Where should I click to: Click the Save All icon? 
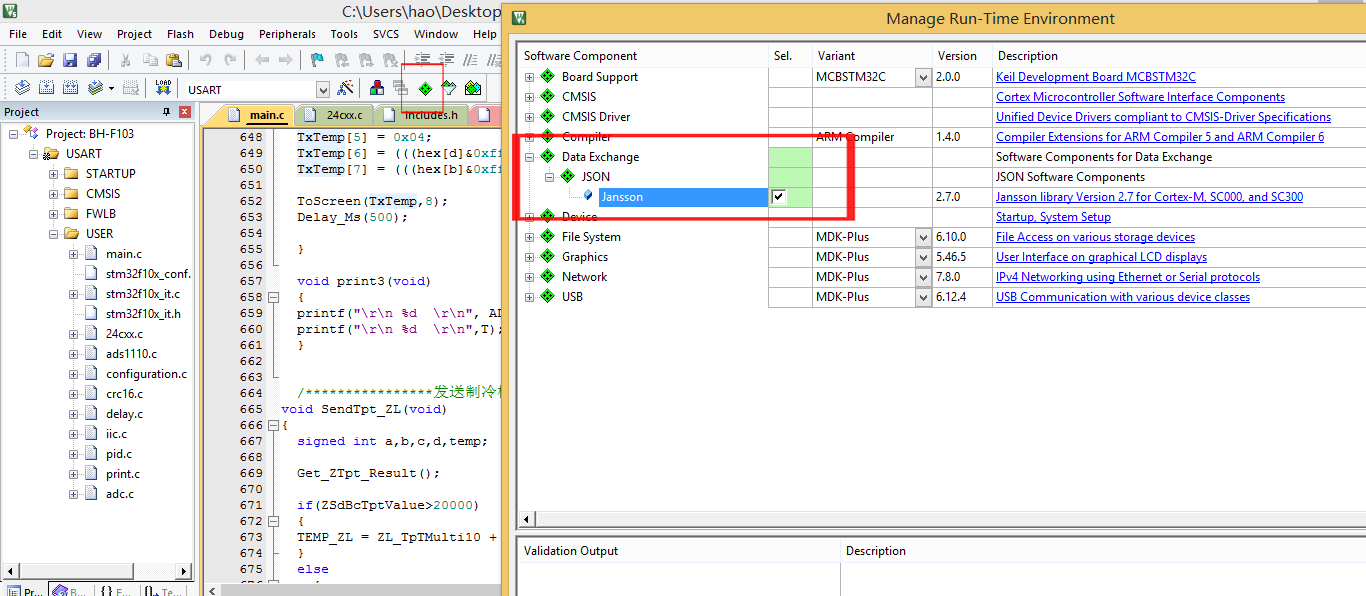(x=93, y=60)
